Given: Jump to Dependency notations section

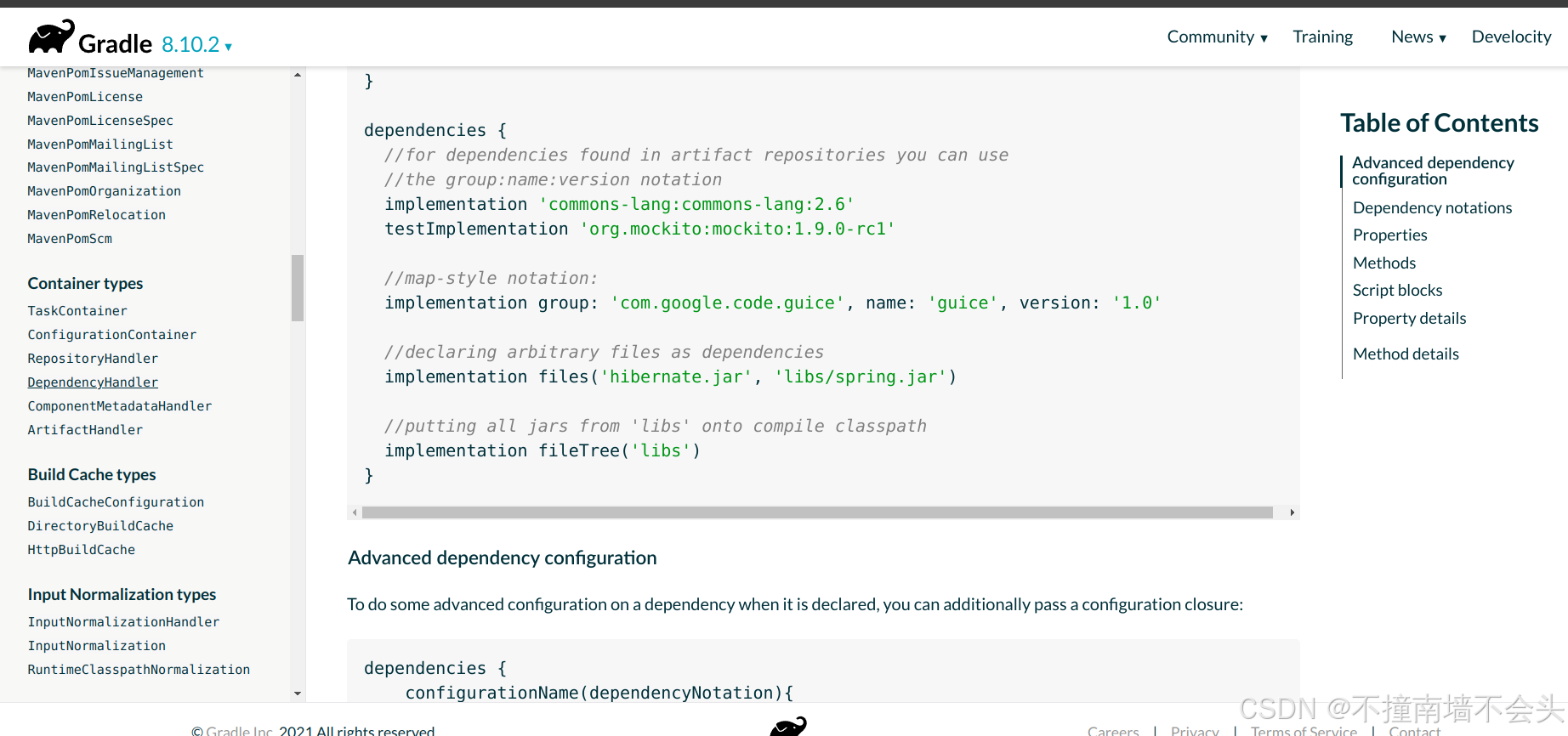Looking at the screenshot, I should click(x=1432, y=207).
